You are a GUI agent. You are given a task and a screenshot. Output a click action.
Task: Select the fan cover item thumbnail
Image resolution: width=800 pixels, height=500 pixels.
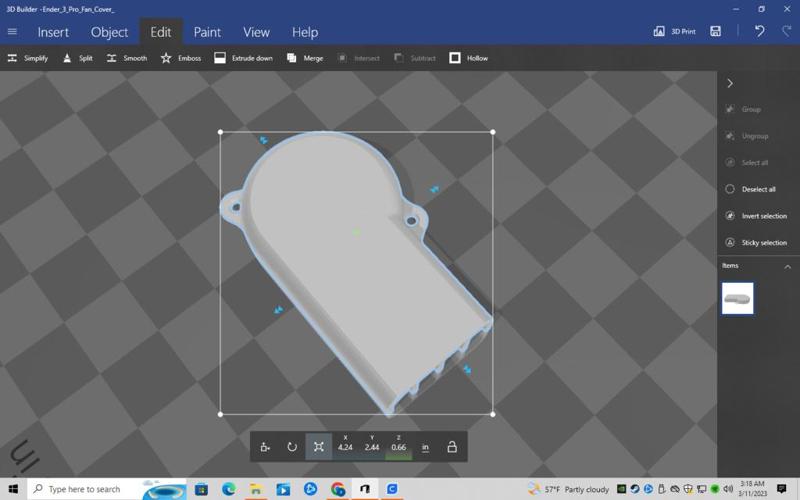[737, 298]
